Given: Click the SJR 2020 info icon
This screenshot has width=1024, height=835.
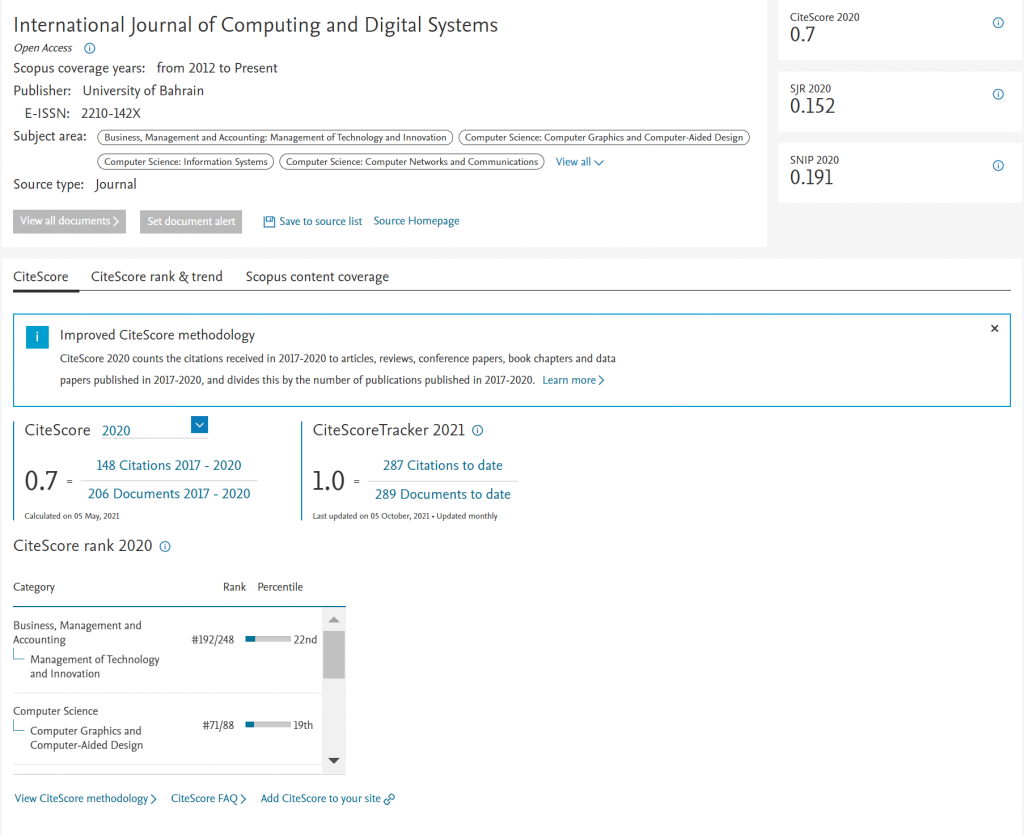Looking at the screenshot, I should click(x=997, y=95).
